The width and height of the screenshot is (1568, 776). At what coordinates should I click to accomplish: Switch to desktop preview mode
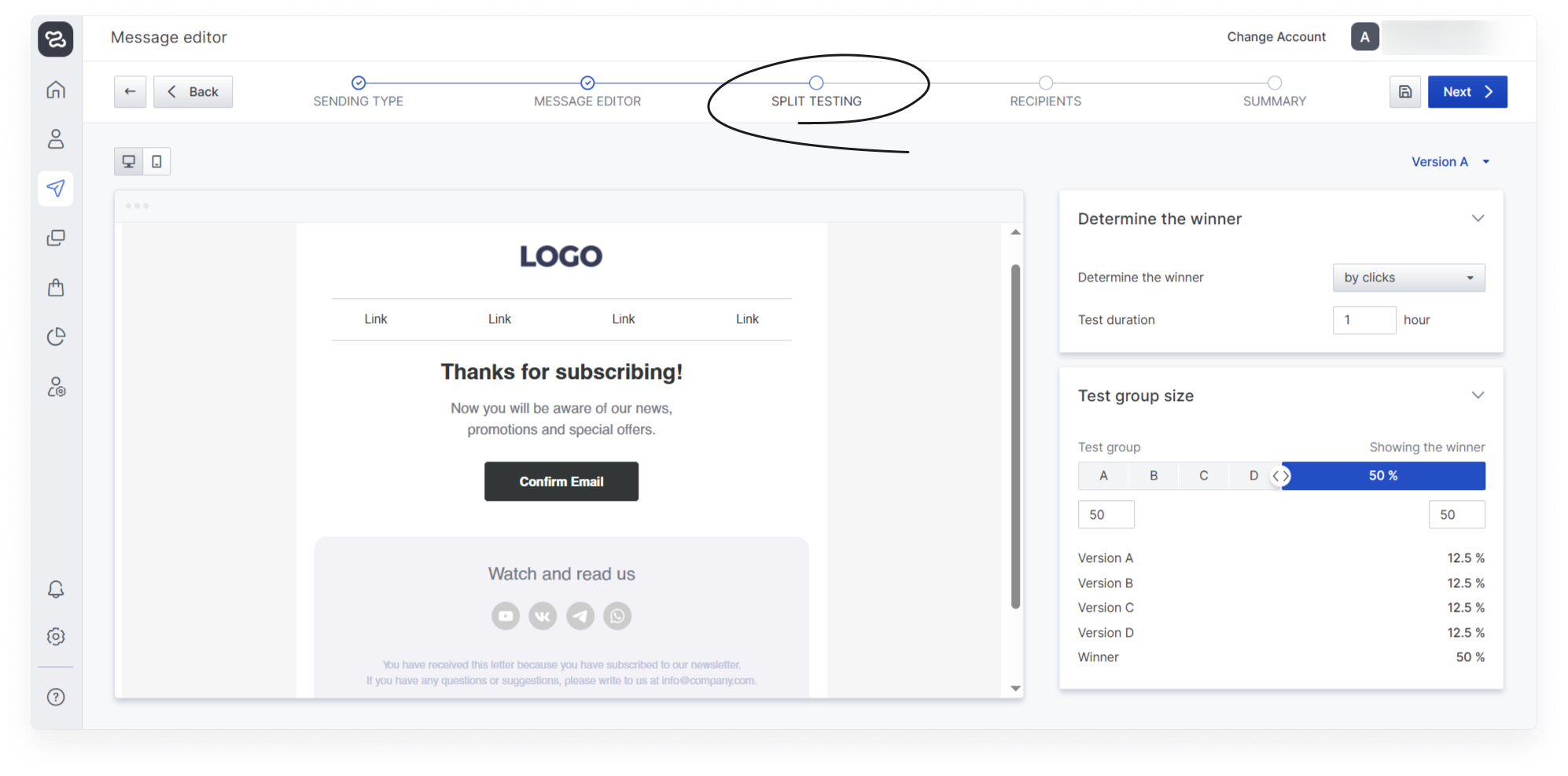[128, 161]
